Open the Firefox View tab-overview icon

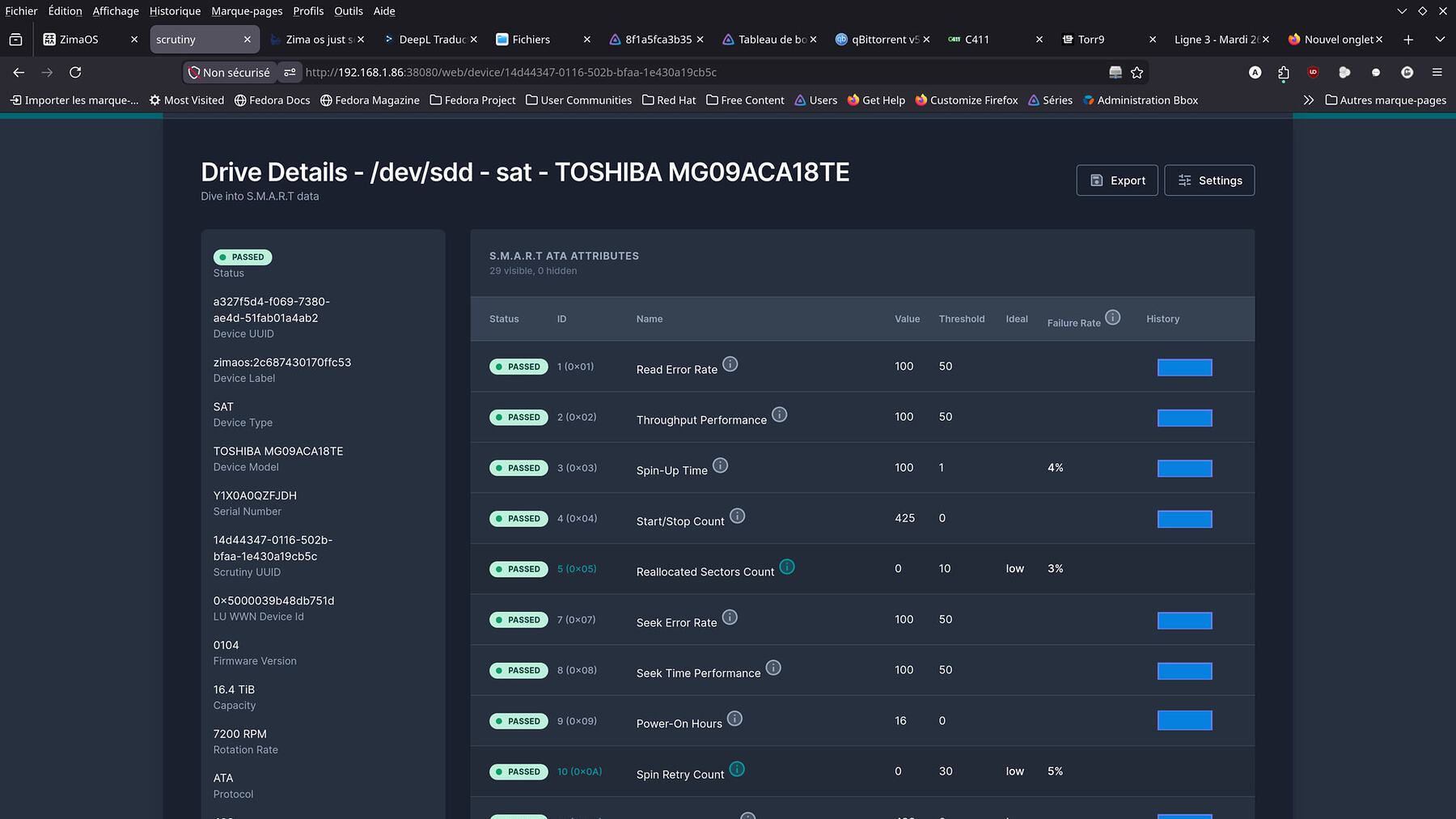[x=15, y=39]
